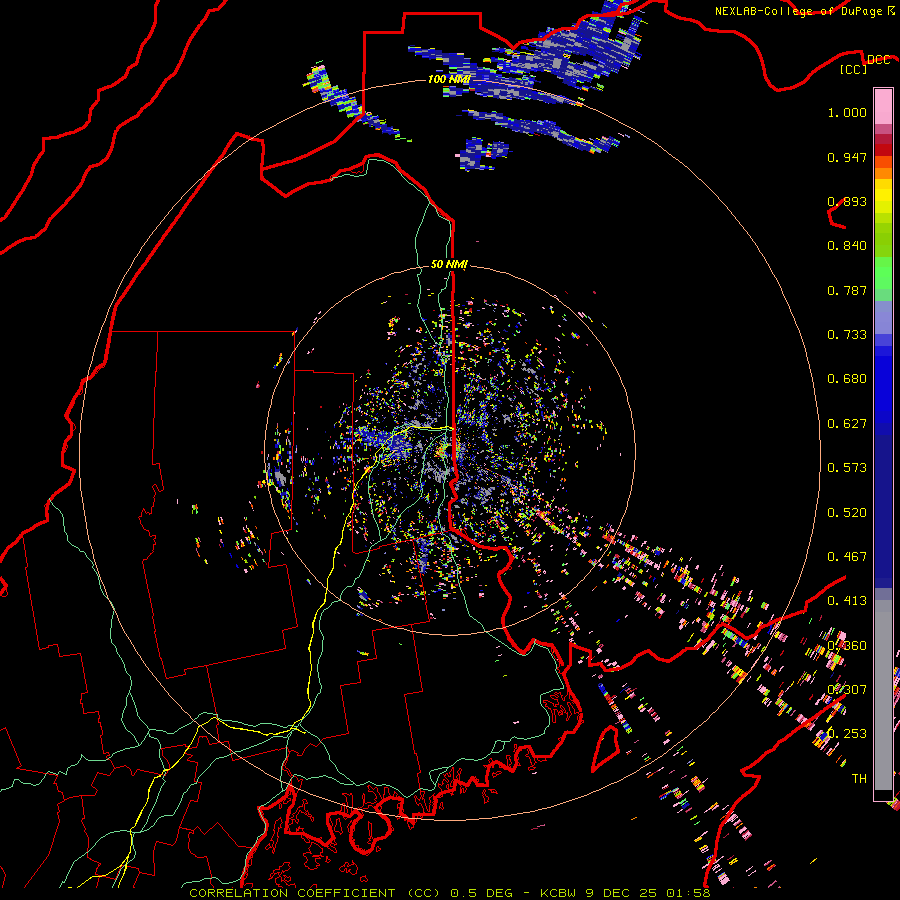Click the CORRELATION COEFFICIENT caption text
900x900 pixels.
[x=292, y=893]
